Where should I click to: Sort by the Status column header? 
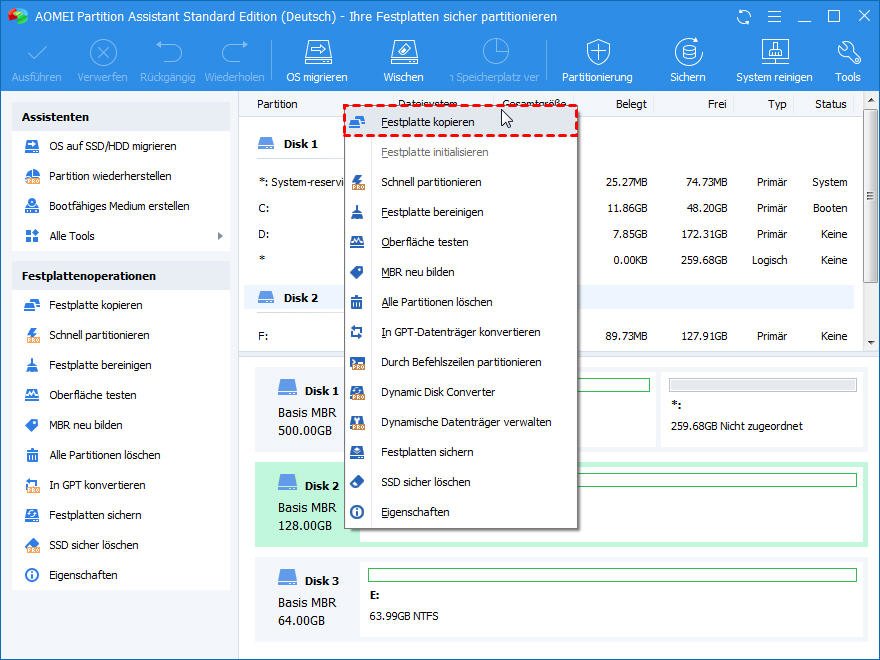coord(831,104)
